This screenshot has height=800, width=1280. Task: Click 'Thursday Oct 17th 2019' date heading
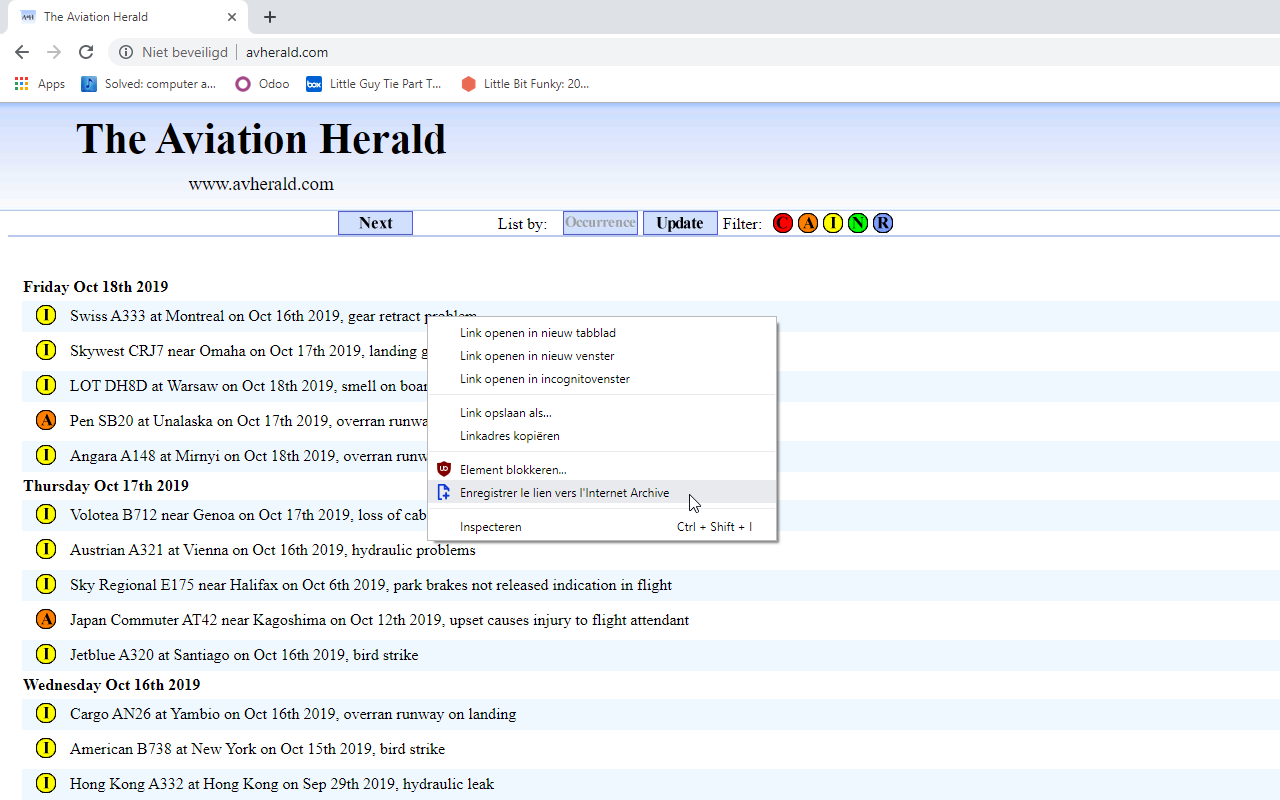(x=106, y=486)
